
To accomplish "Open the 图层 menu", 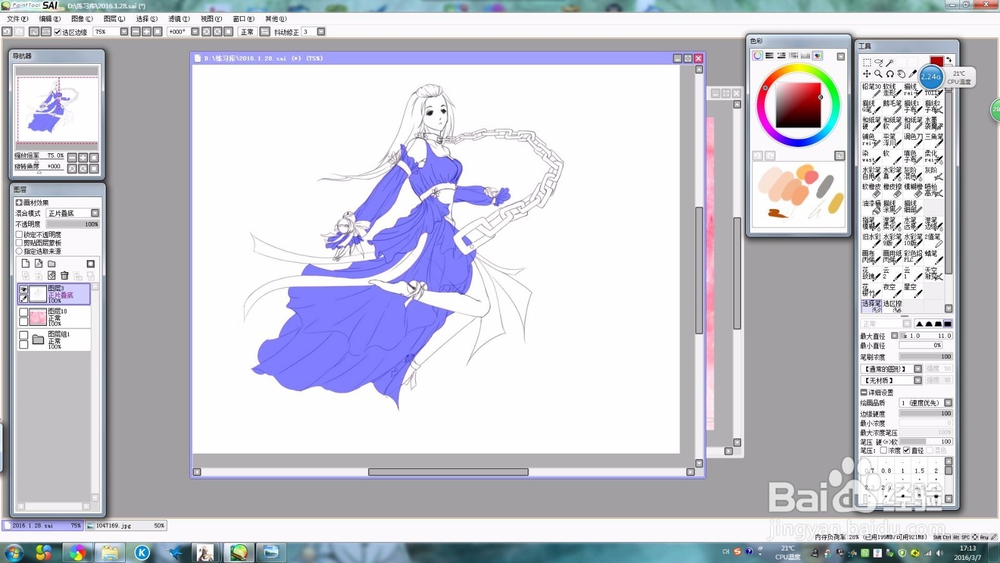I will click(x=114, y=18).
